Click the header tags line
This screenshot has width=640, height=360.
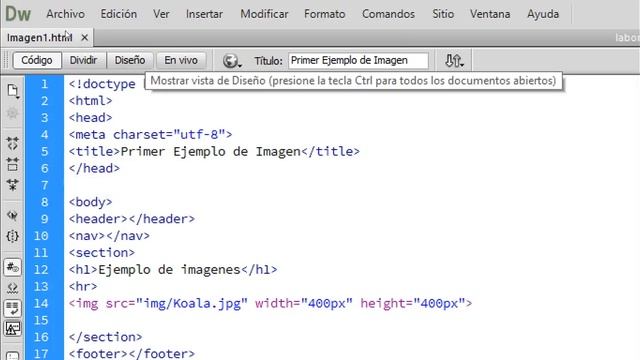[132, 219]
